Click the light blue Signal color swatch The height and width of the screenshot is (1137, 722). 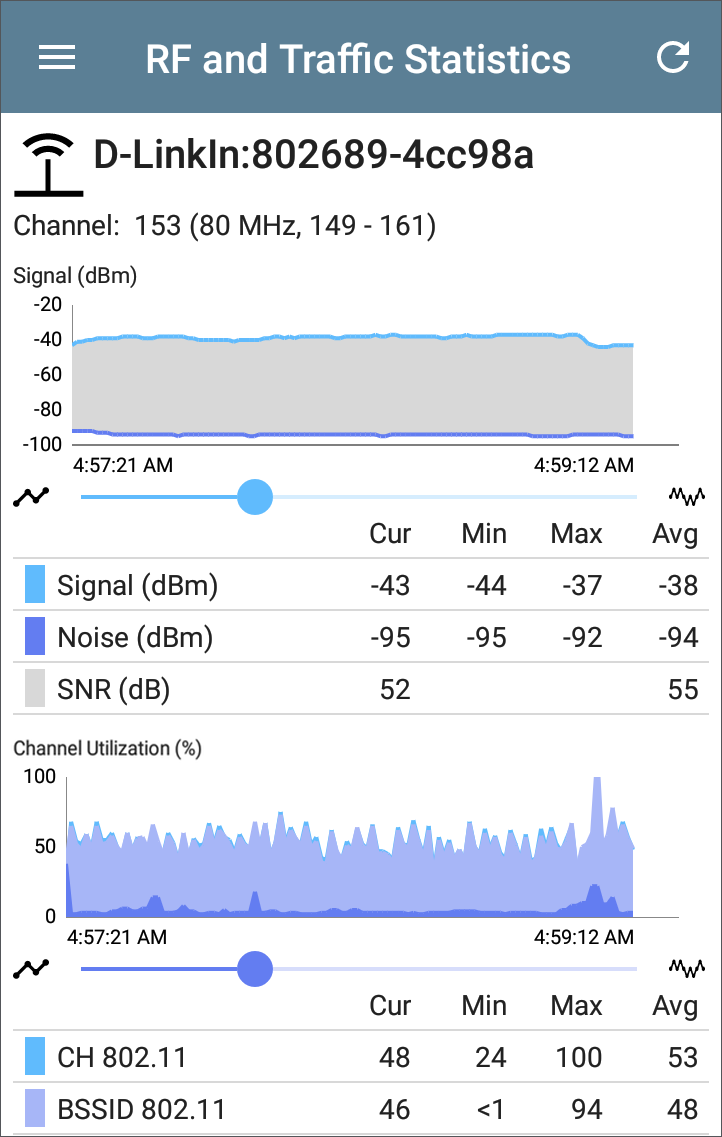(x=35, y=584)
